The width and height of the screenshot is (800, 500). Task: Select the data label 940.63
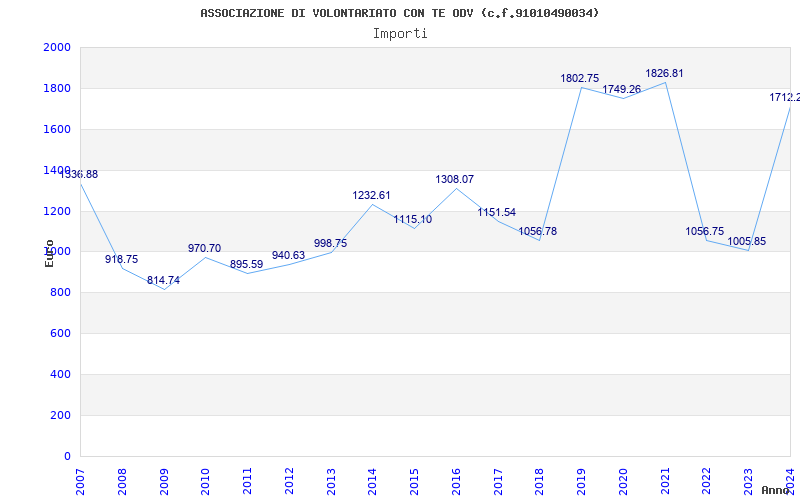[x=288, y=255]
